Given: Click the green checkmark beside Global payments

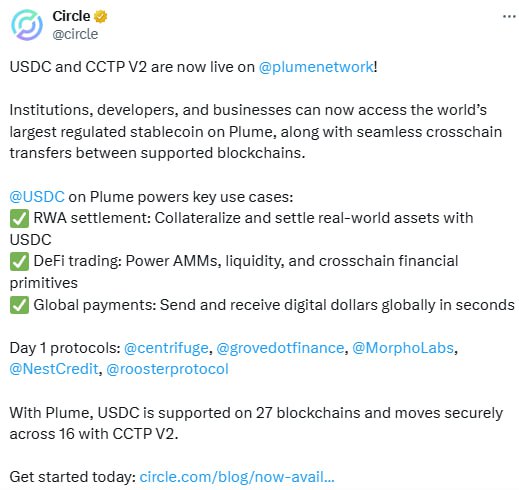Looking at the screenshot, I should (x=19, y=305).
